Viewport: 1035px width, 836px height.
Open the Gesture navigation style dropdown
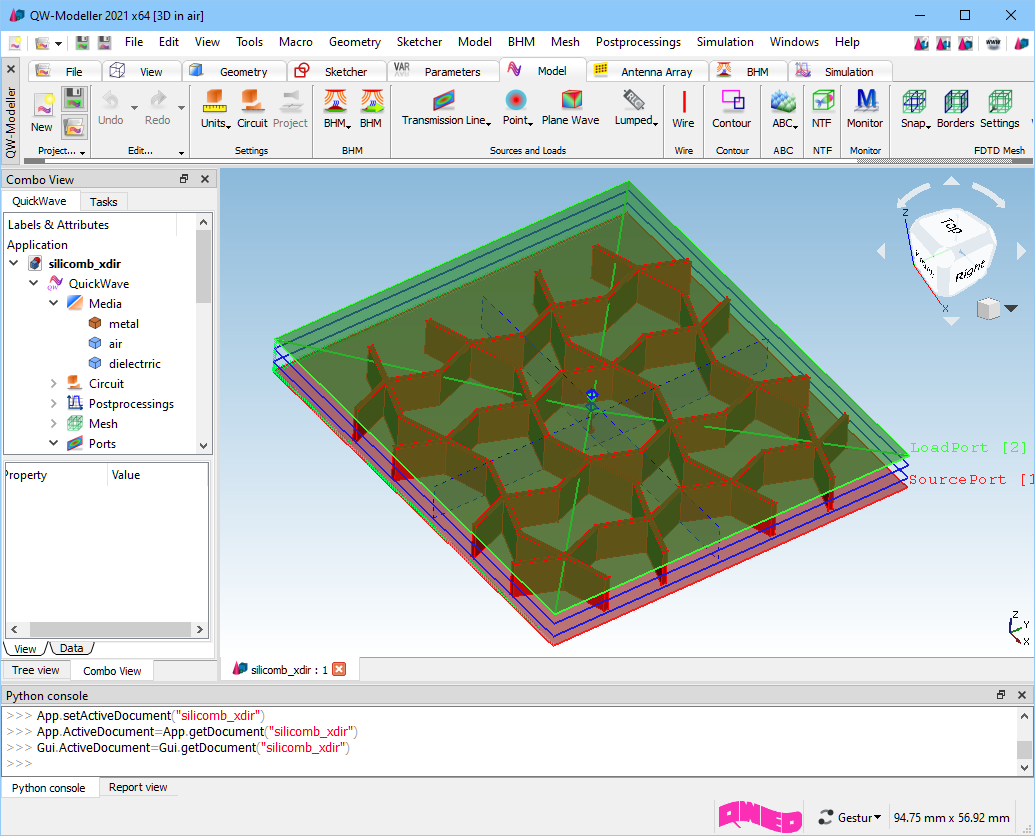pos(851,818)
